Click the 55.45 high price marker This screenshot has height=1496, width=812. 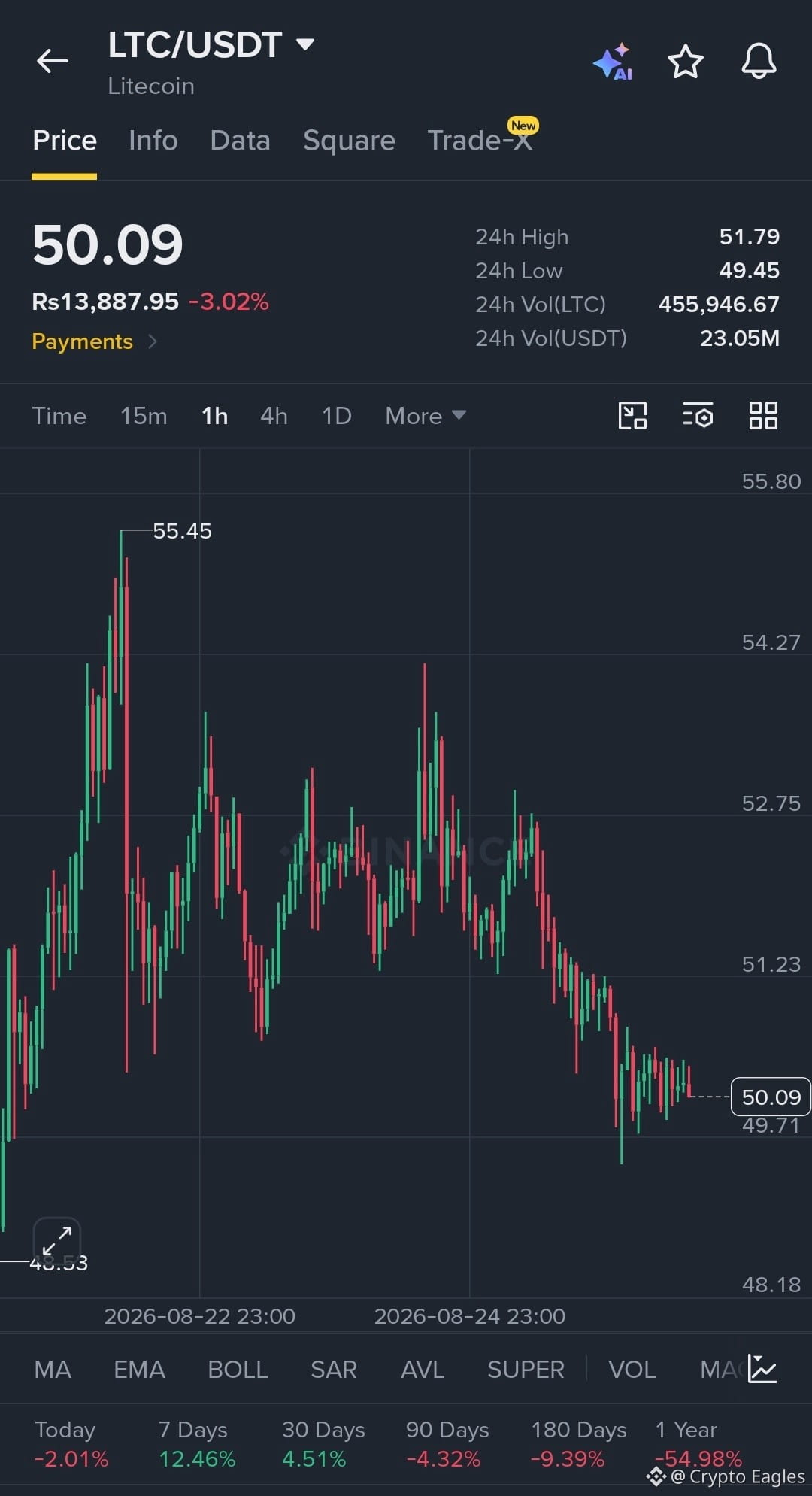[182, 531]
